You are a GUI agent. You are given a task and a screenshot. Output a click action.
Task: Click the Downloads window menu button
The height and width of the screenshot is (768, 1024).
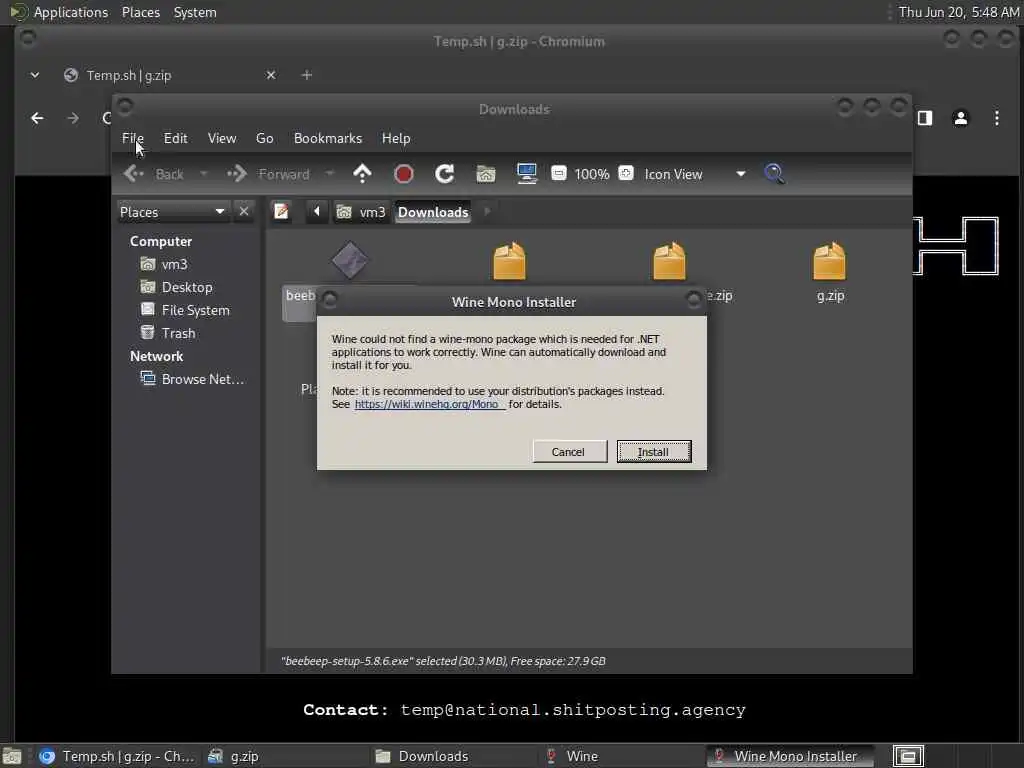click(x=125, y=106)
